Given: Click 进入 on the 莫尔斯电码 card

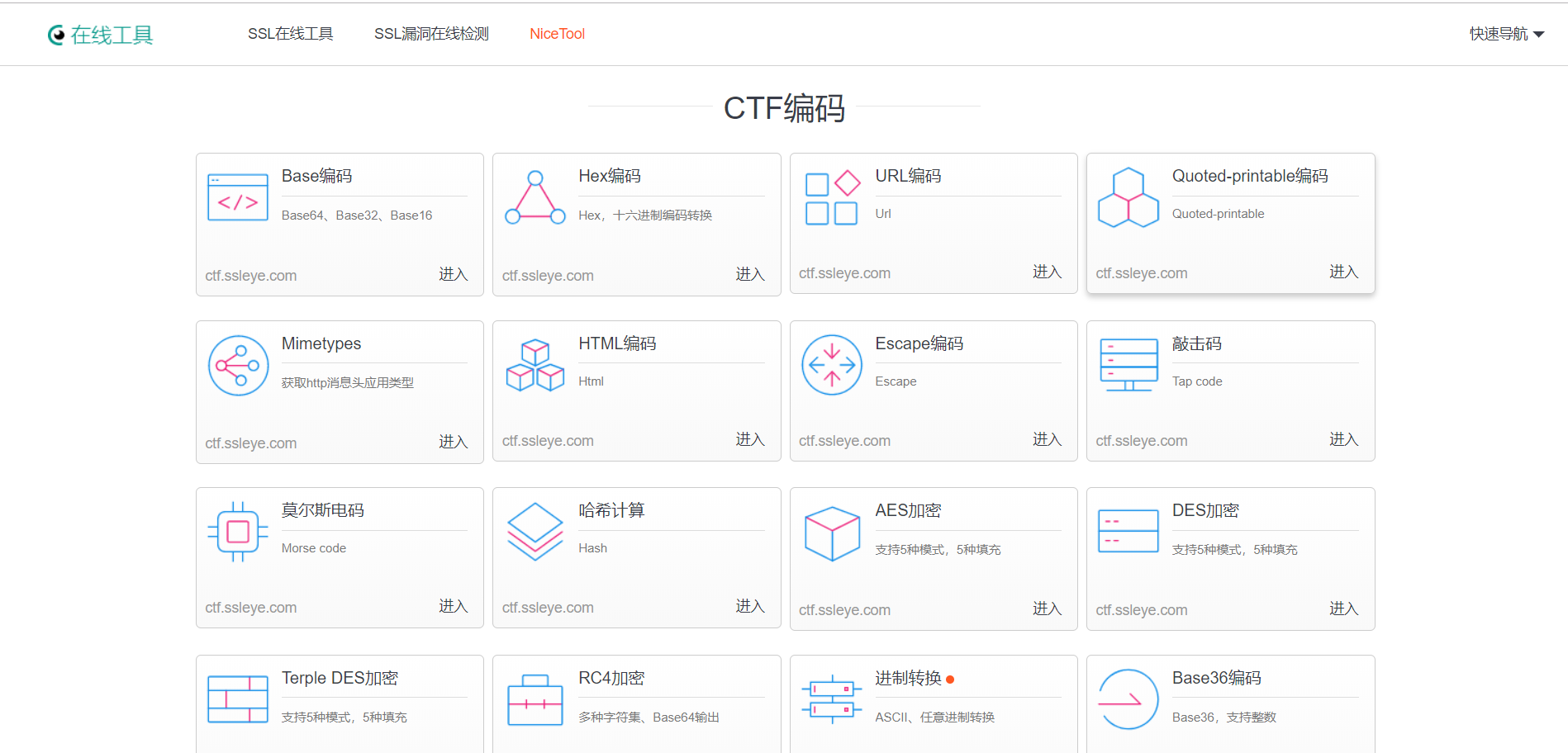Looking at the screenshot, I should 454,606.
